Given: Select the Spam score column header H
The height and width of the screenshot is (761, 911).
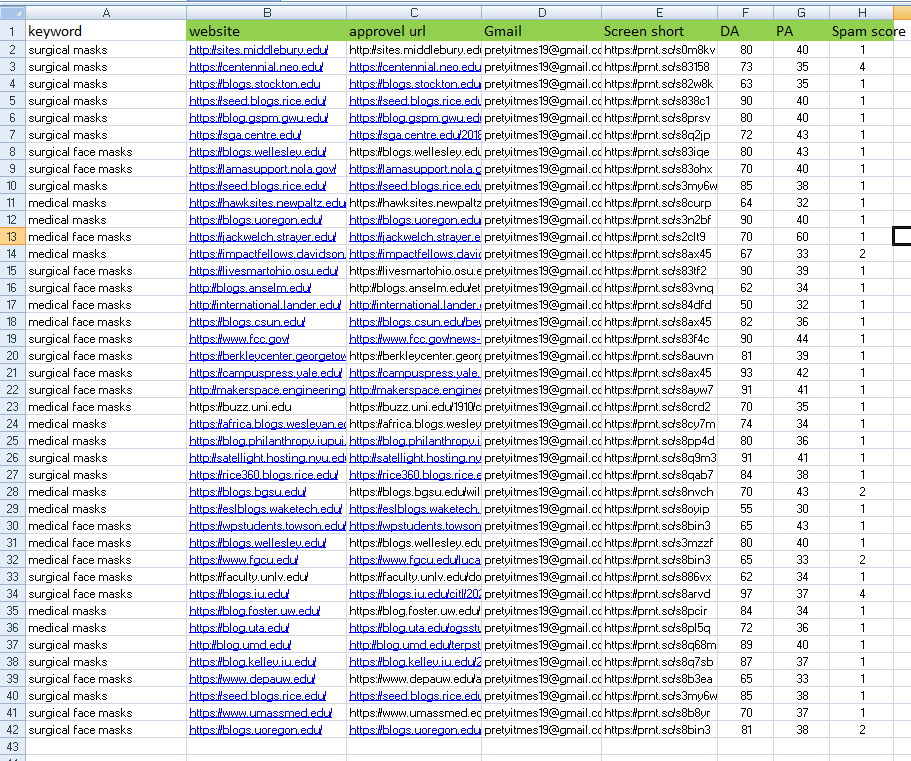Looking at the screenshot, I should (x=861, y=11).
